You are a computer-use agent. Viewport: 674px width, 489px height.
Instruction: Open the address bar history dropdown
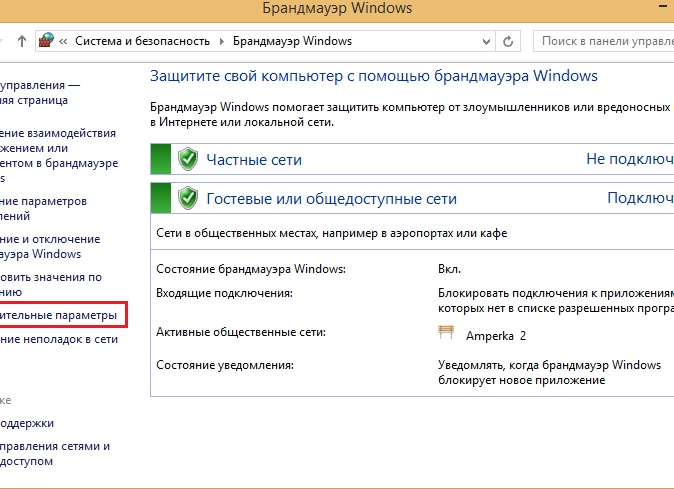point(486,42)
